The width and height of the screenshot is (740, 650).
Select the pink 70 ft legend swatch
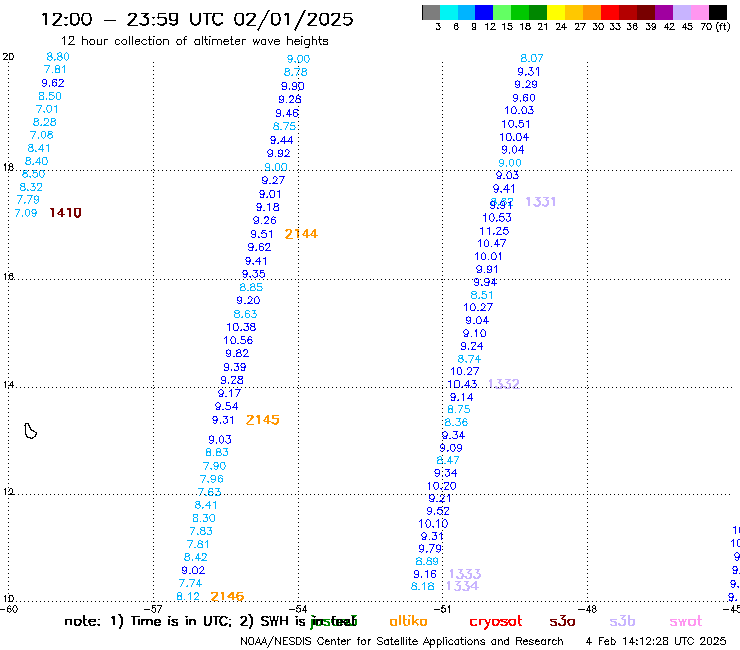click(x=699, y=12)
